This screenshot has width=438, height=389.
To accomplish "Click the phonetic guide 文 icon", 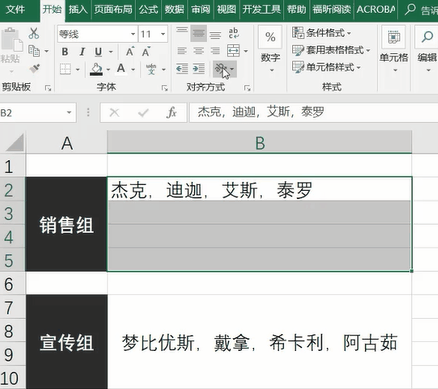I will tap(151, 69).
